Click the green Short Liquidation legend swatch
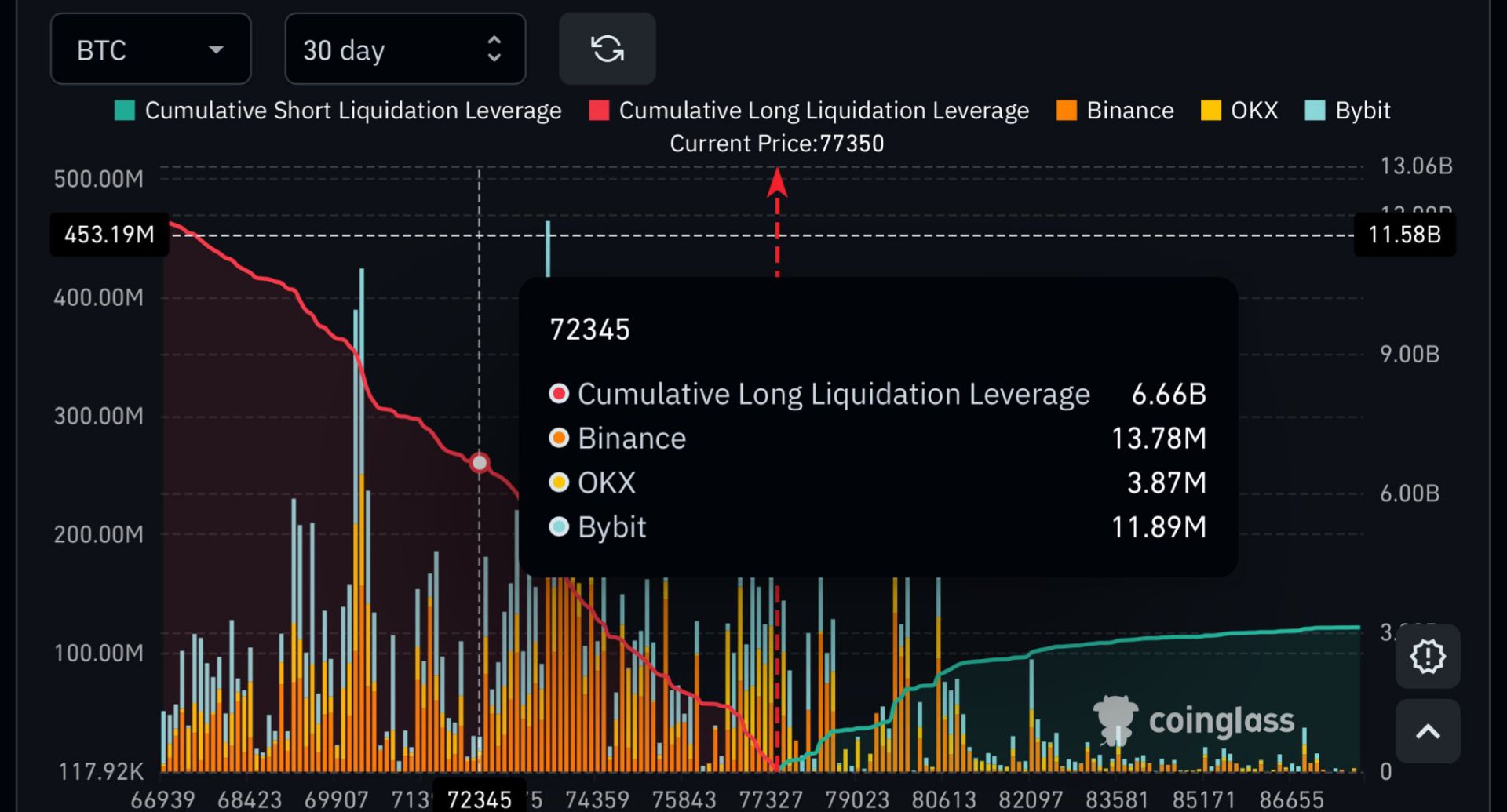Viewport: 1507px width, 812px height. coord(125,111)
